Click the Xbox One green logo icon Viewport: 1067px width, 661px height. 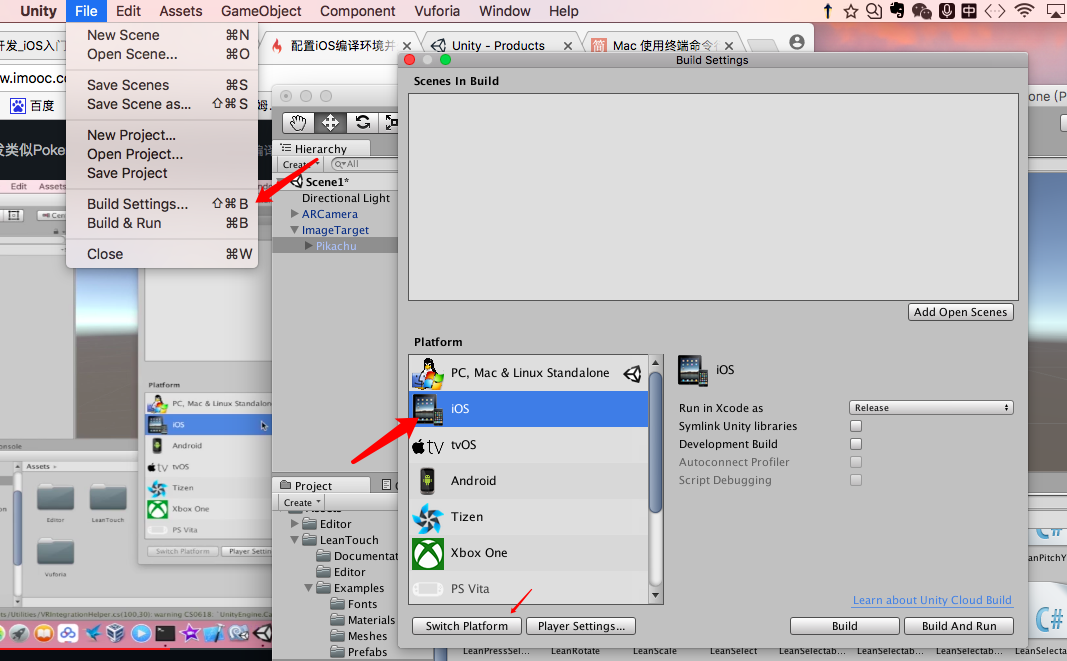pyautogui.click(x=427, y=553)
